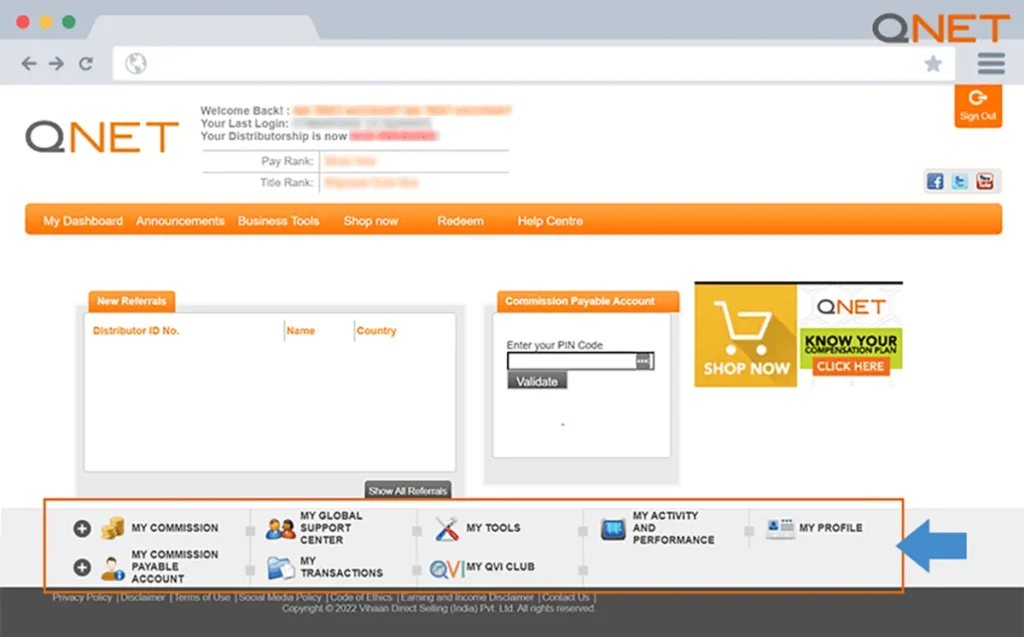Viewport: 1024px width, 637px height.
Task: Open Disclaimer footer link
Action: (142, 597)
